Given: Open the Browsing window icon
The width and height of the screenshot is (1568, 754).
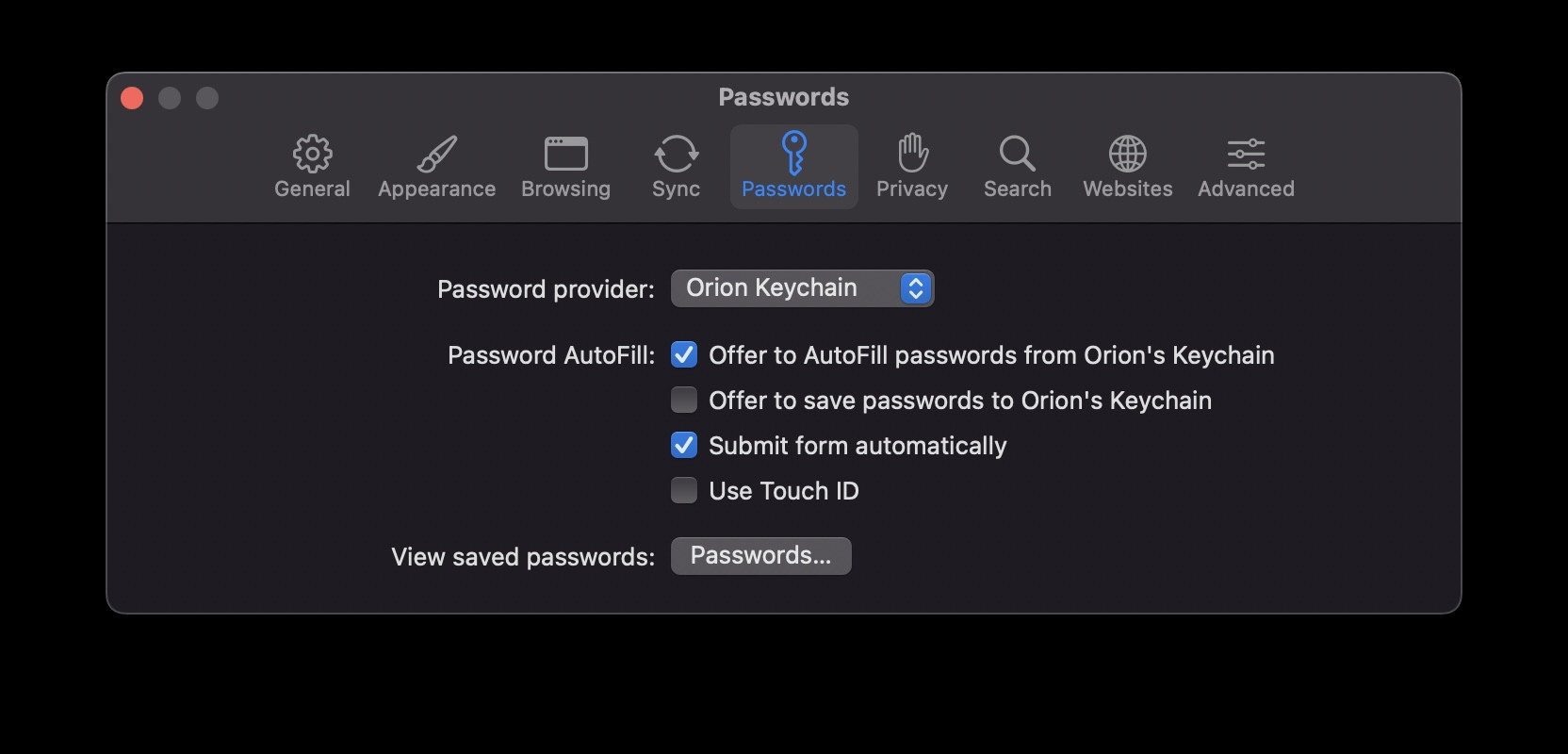Looking at the screenshot, I should click(565, 154).
